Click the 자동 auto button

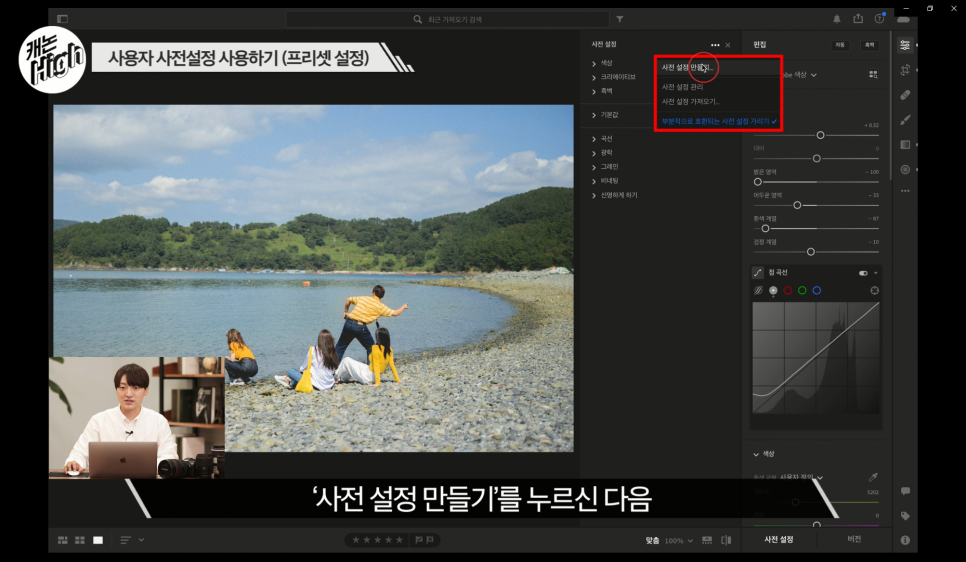(840, 45)
